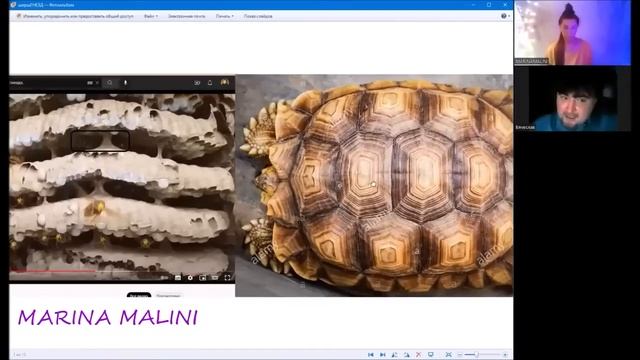This screenshot has width=640, height=360.
Task: Zoom out with the minus button
Action: point(460,355)
